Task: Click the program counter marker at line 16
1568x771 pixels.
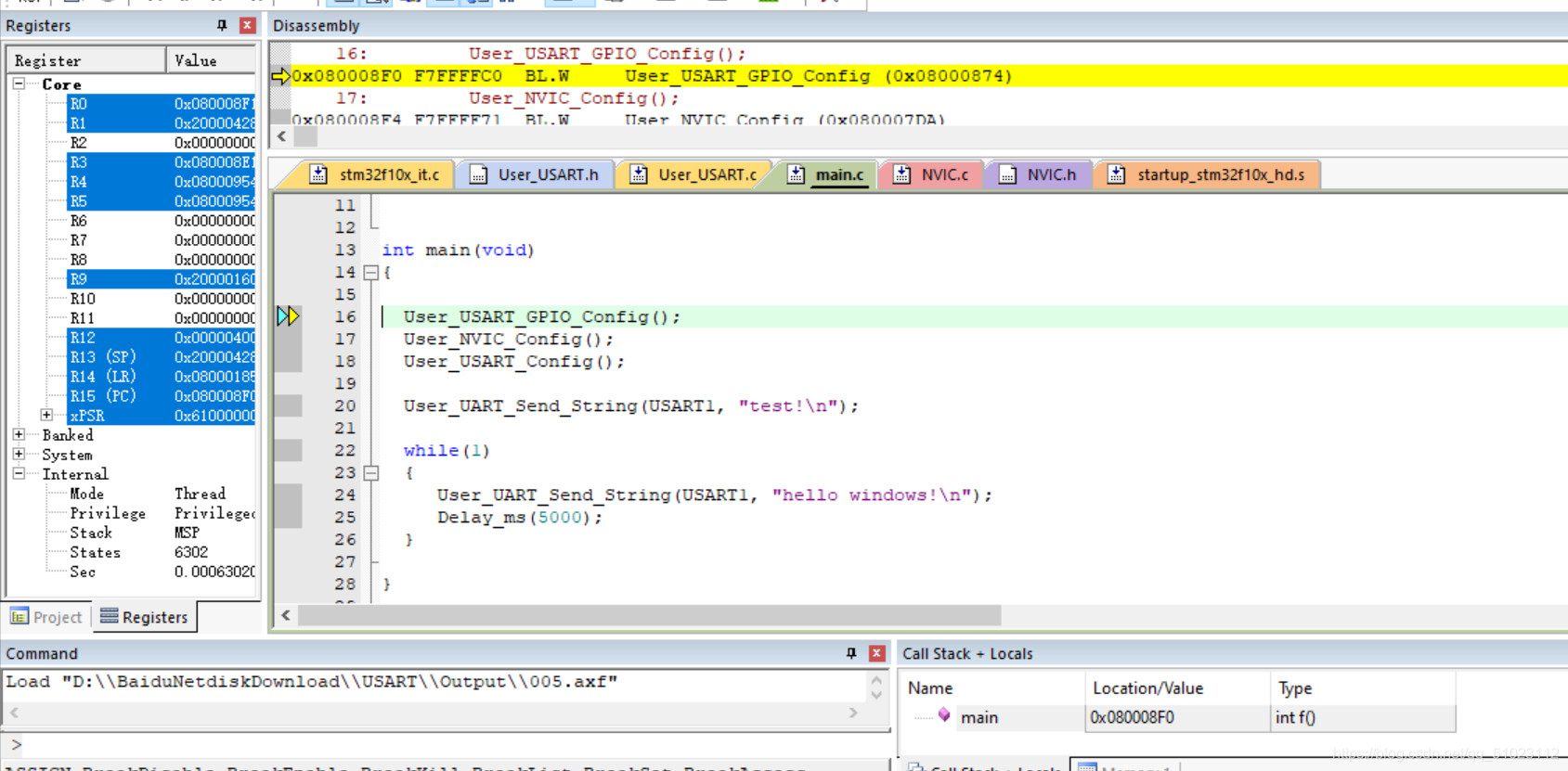Action: (288, 316)
